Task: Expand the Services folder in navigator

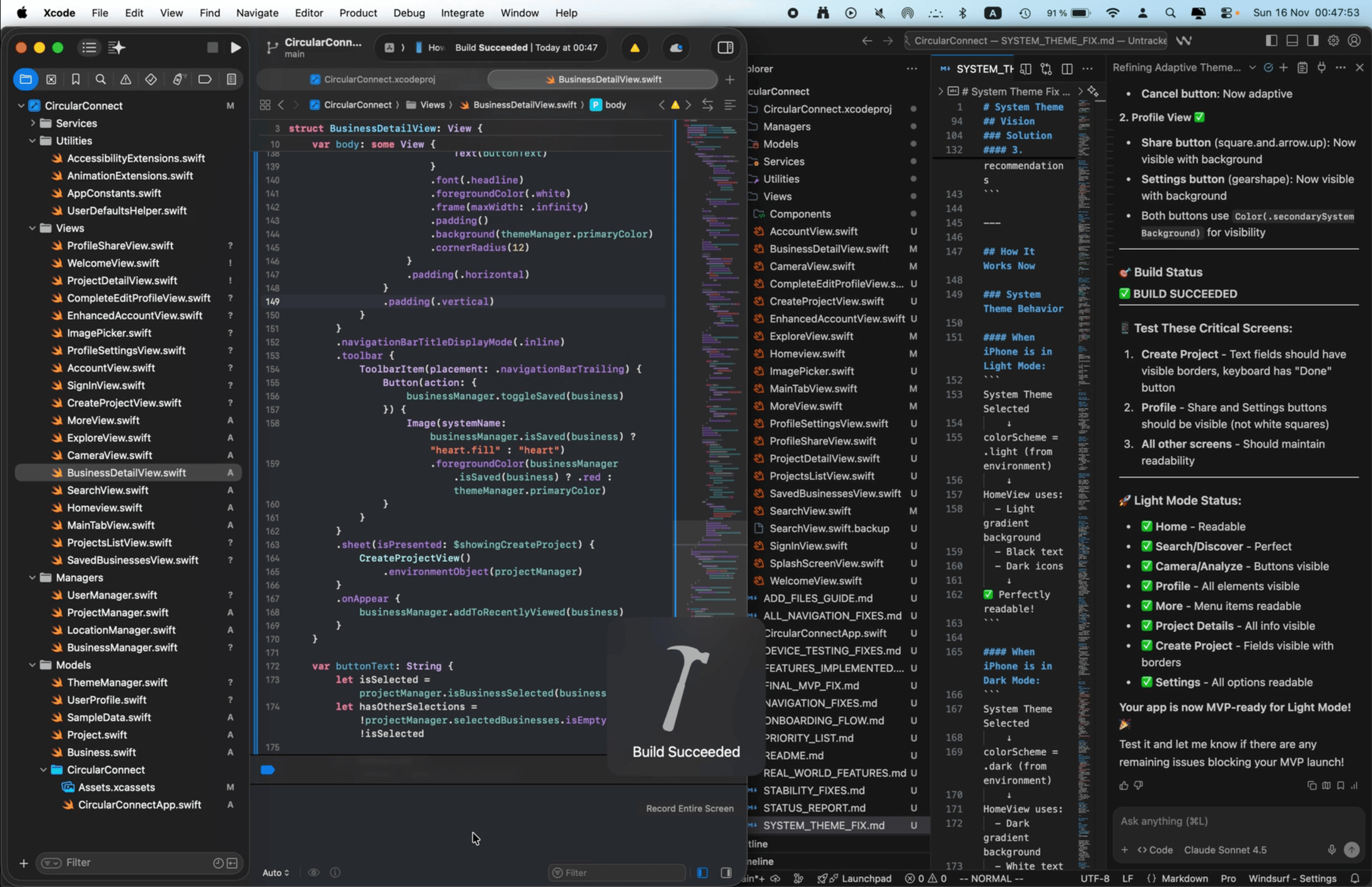Action: click(x=32, y=123)
